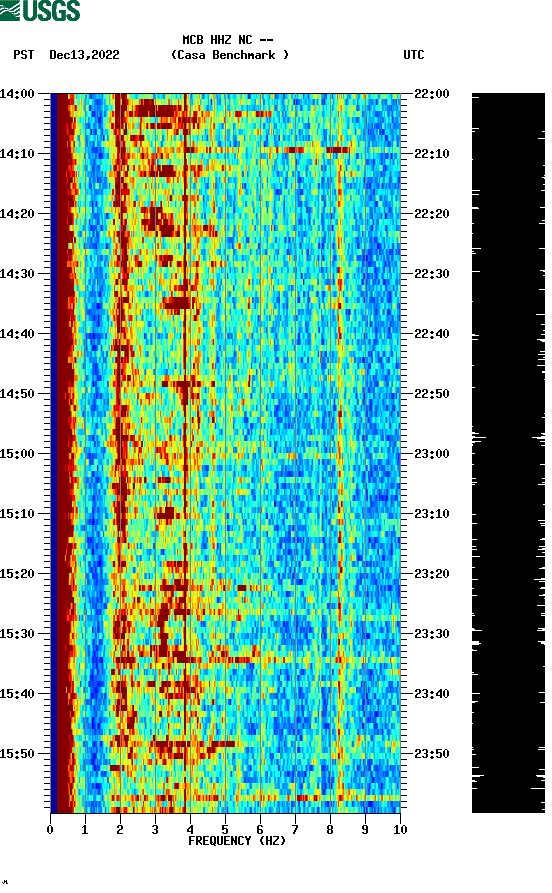The image size is (552, 893).
Task: Click the 23:50 UTC time label
Action: [x=432, y=753]
